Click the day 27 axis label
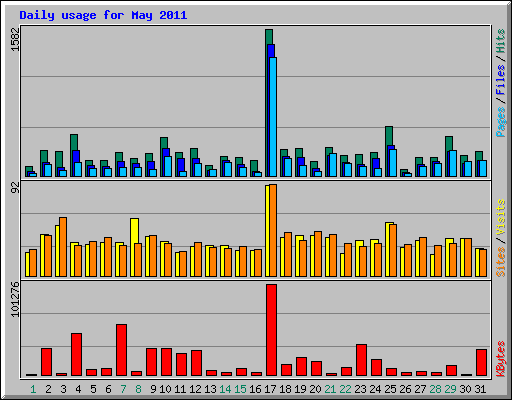512x400 pixels. 420,389
